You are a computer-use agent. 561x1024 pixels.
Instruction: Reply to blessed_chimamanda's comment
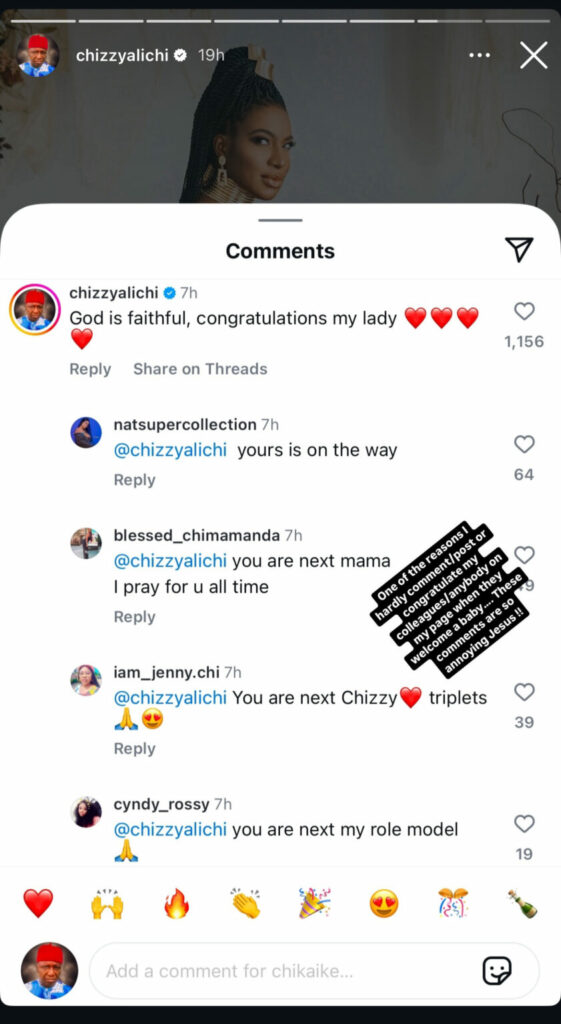135,617
